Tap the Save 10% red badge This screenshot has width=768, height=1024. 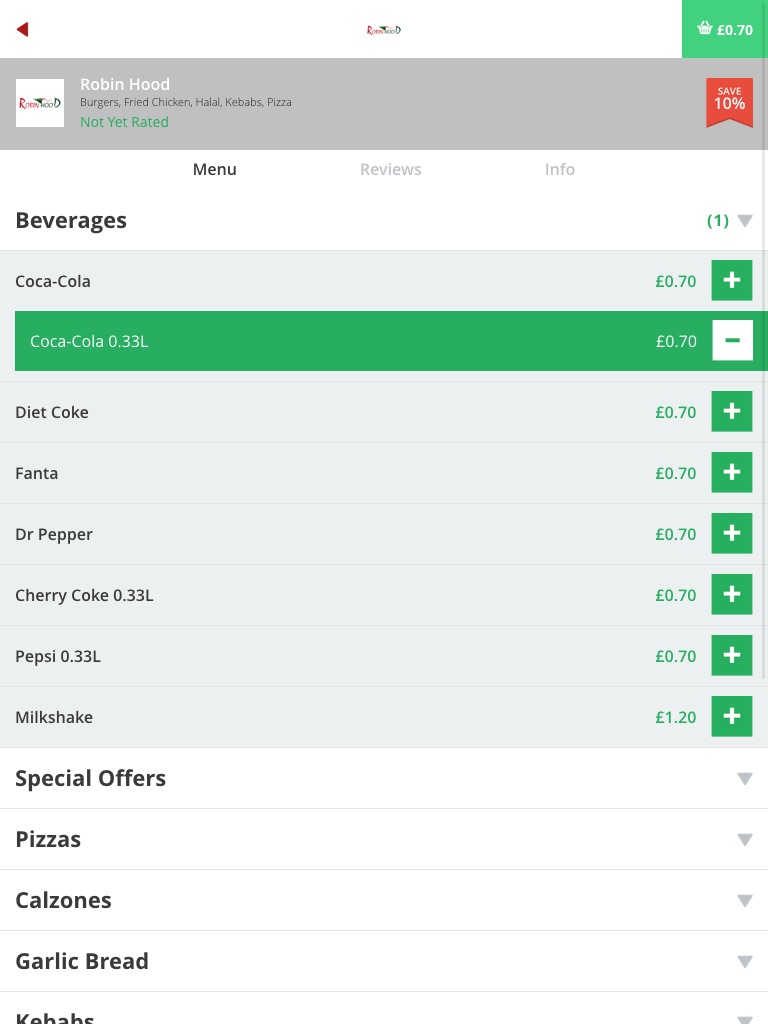[x=729, y=102]
